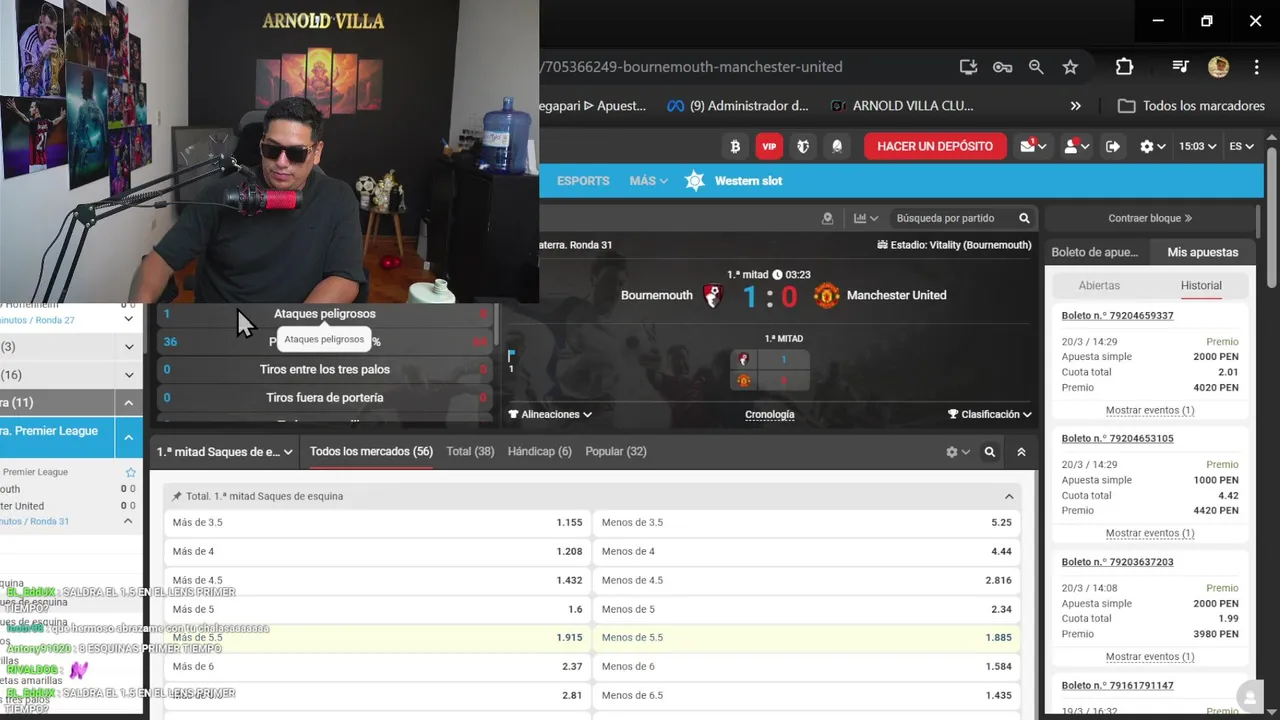Image resolution: width=1280 pixels, height=720 pixels.
Task: Open Boleto n.º 79161791147
Action: coord(1117,685)
